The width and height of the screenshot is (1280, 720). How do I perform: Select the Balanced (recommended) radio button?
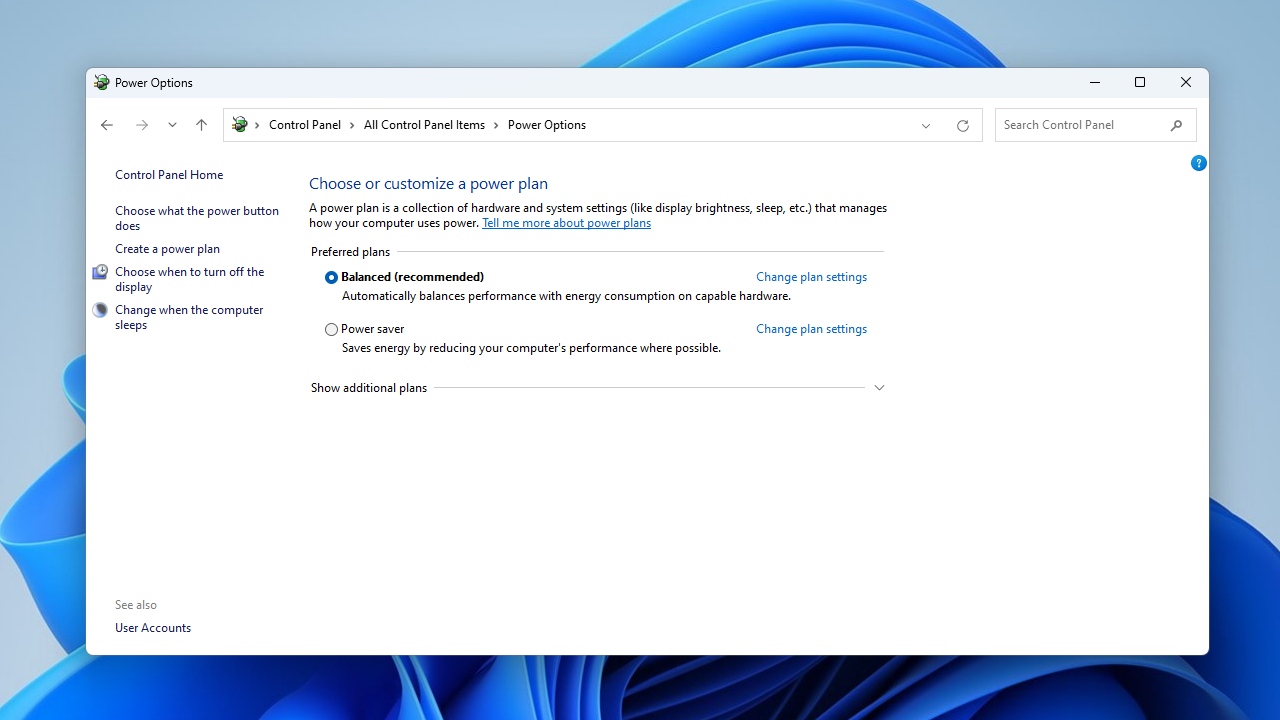[x=332, y=277]
